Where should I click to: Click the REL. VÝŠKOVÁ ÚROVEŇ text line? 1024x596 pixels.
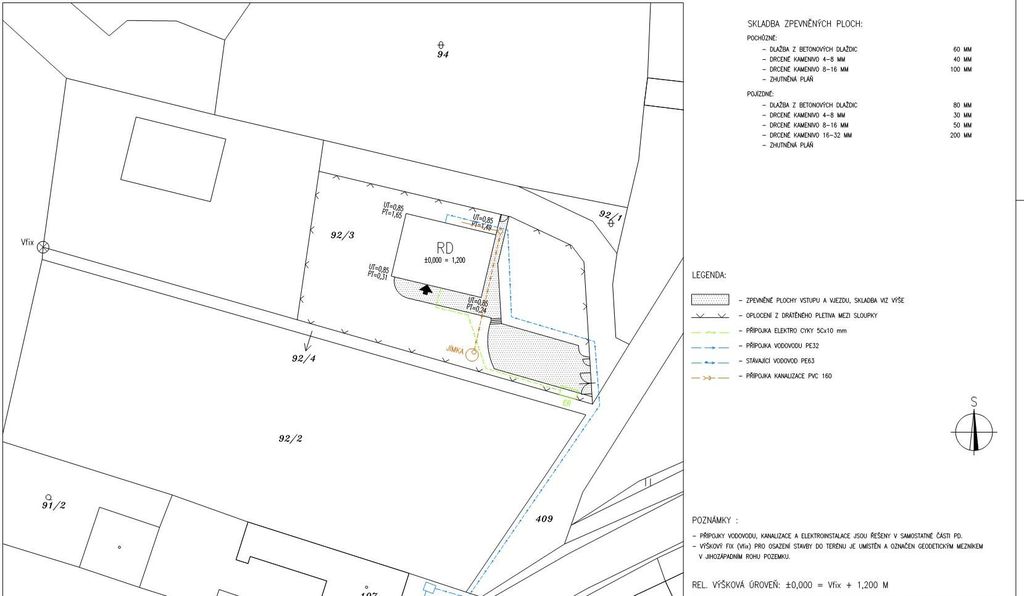pyautogui.click(x=790, y=583)
